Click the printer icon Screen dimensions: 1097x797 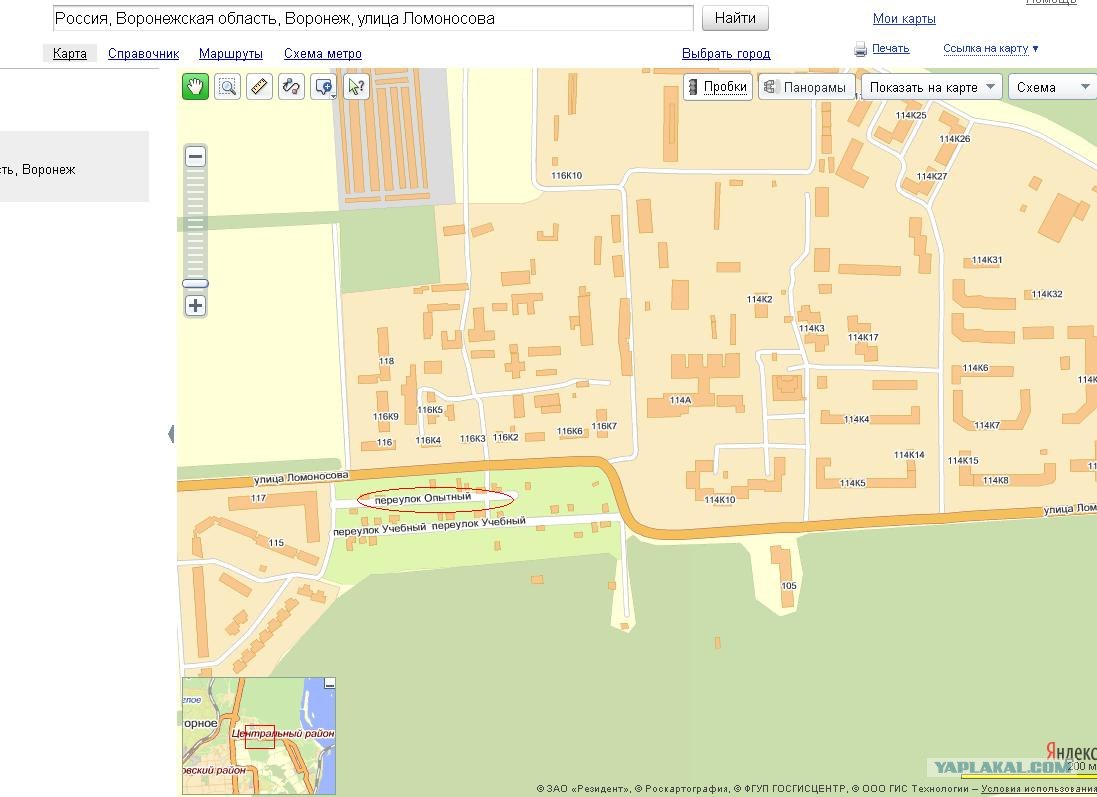[x=861, y=49]
